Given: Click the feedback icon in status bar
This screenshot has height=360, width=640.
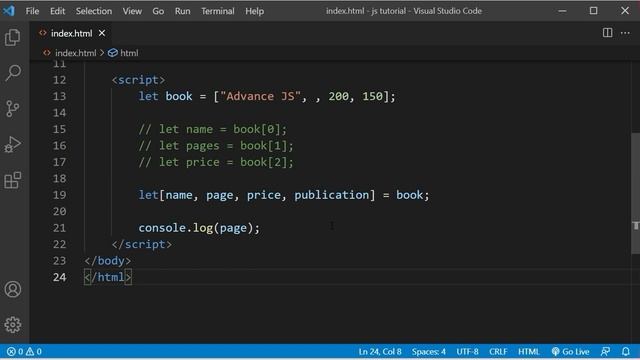Looking at the screenshot, I should coord(605,351).
